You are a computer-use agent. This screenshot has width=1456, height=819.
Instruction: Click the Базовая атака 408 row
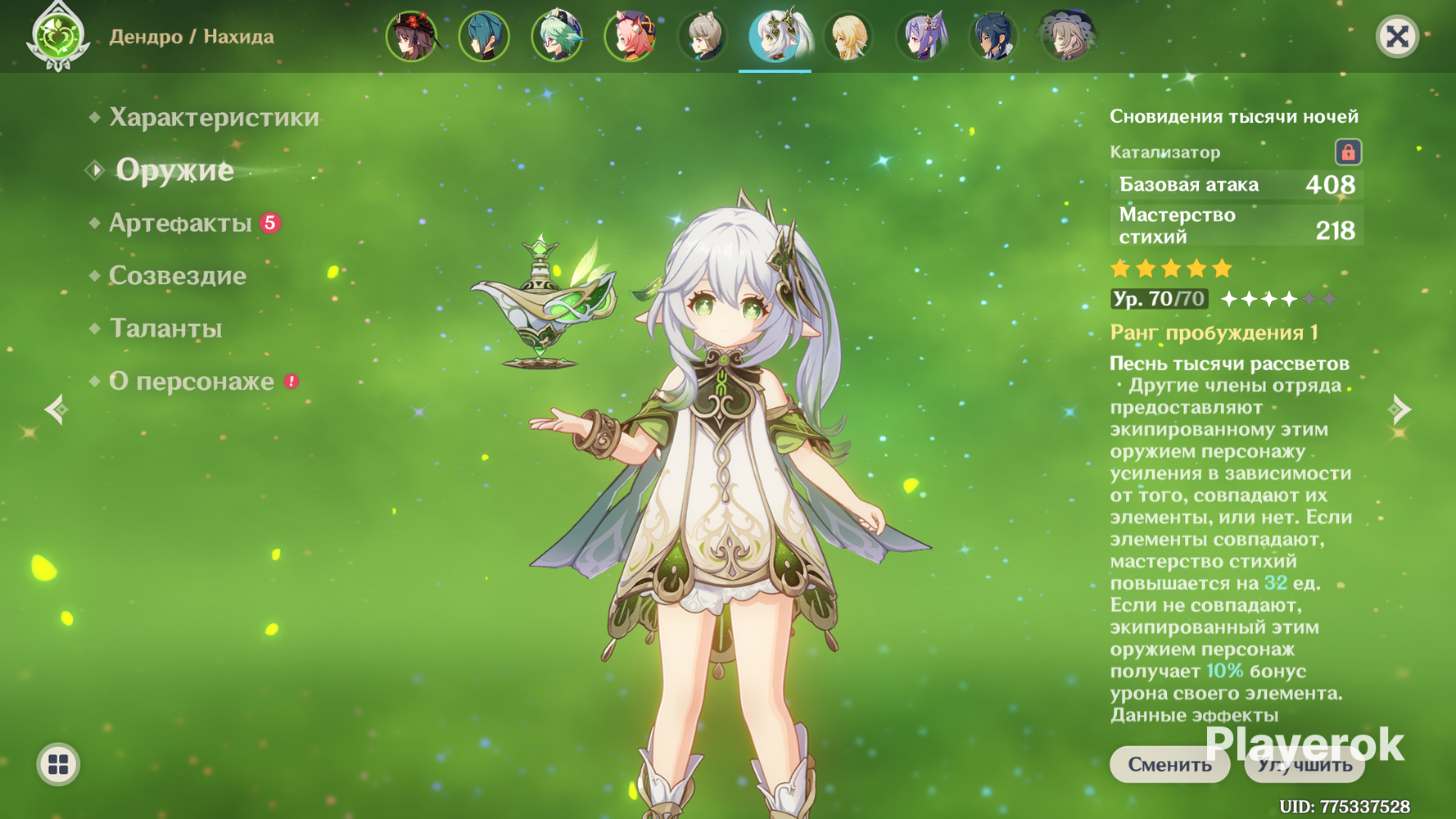click(1237, 184)
